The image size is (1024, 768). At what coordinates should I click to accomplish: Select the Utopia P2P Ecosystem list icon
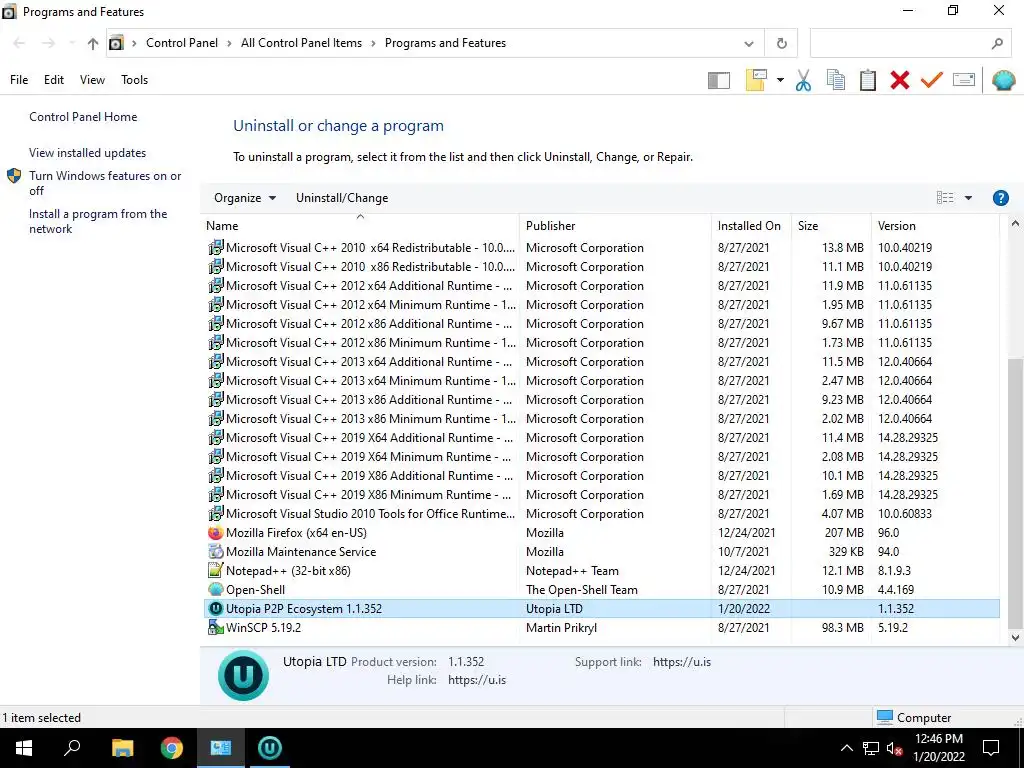tap(216, 609)
